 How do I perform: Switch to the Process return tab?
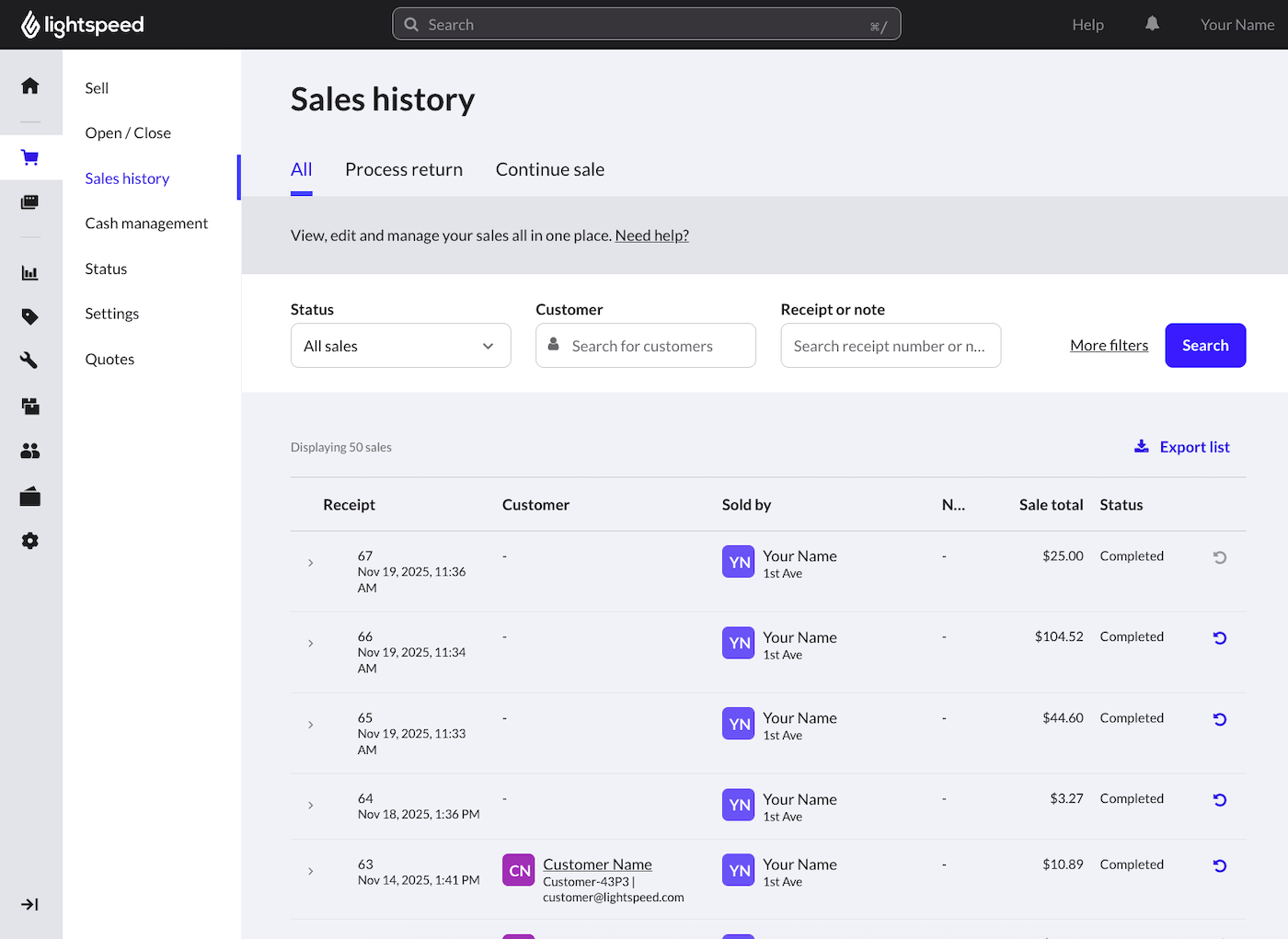click(404, 170)
